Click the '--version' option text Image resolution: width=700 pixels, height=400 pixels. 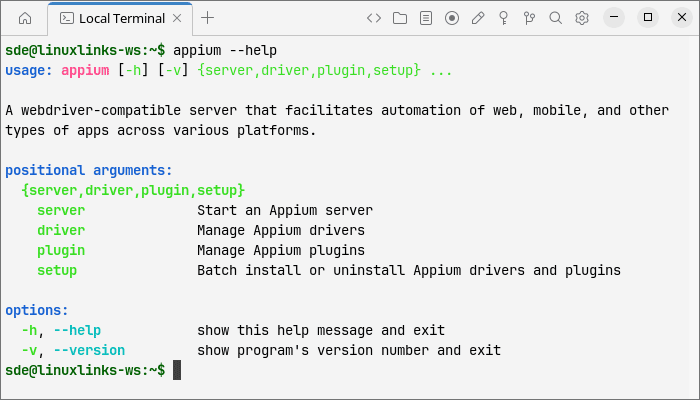pos(89,350)
